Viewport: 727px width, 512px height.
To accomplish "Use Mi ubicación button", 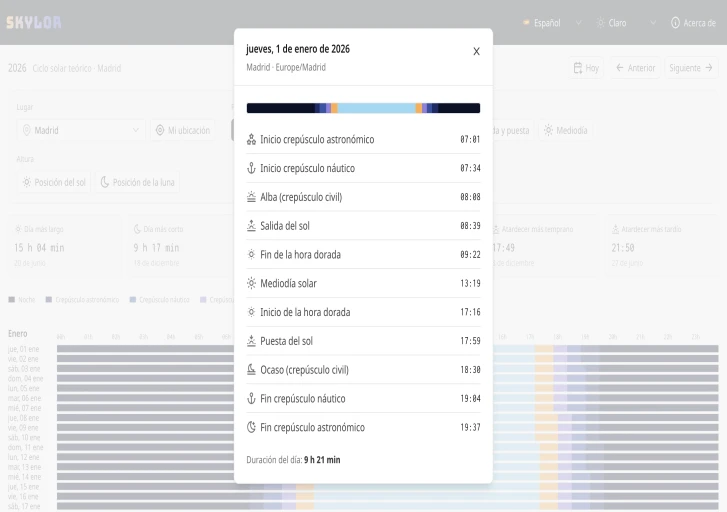I will pyautogui.click(x=183, y=130).
